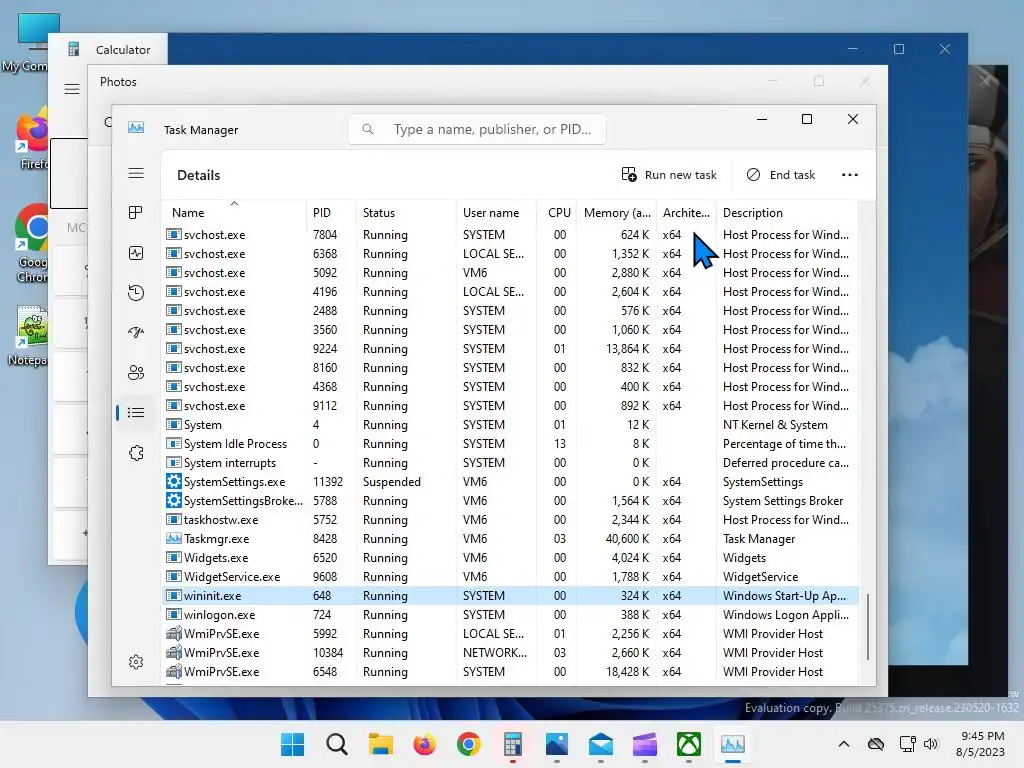Screen dimensions: 1024x768
Task: Click the three-dots more options button
Action: click(850, 175)
